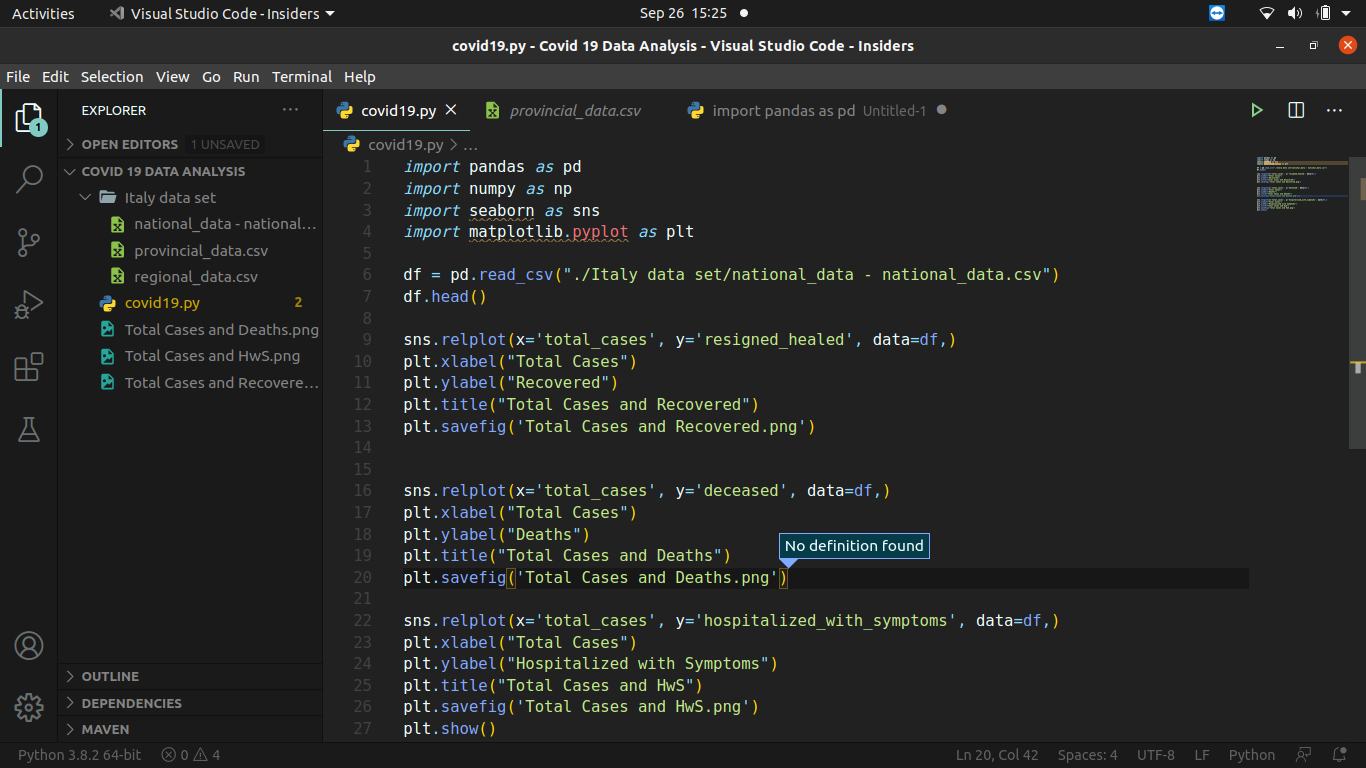Open the Test beaker view icon
1366x768 pixels.
pos(29,430)
